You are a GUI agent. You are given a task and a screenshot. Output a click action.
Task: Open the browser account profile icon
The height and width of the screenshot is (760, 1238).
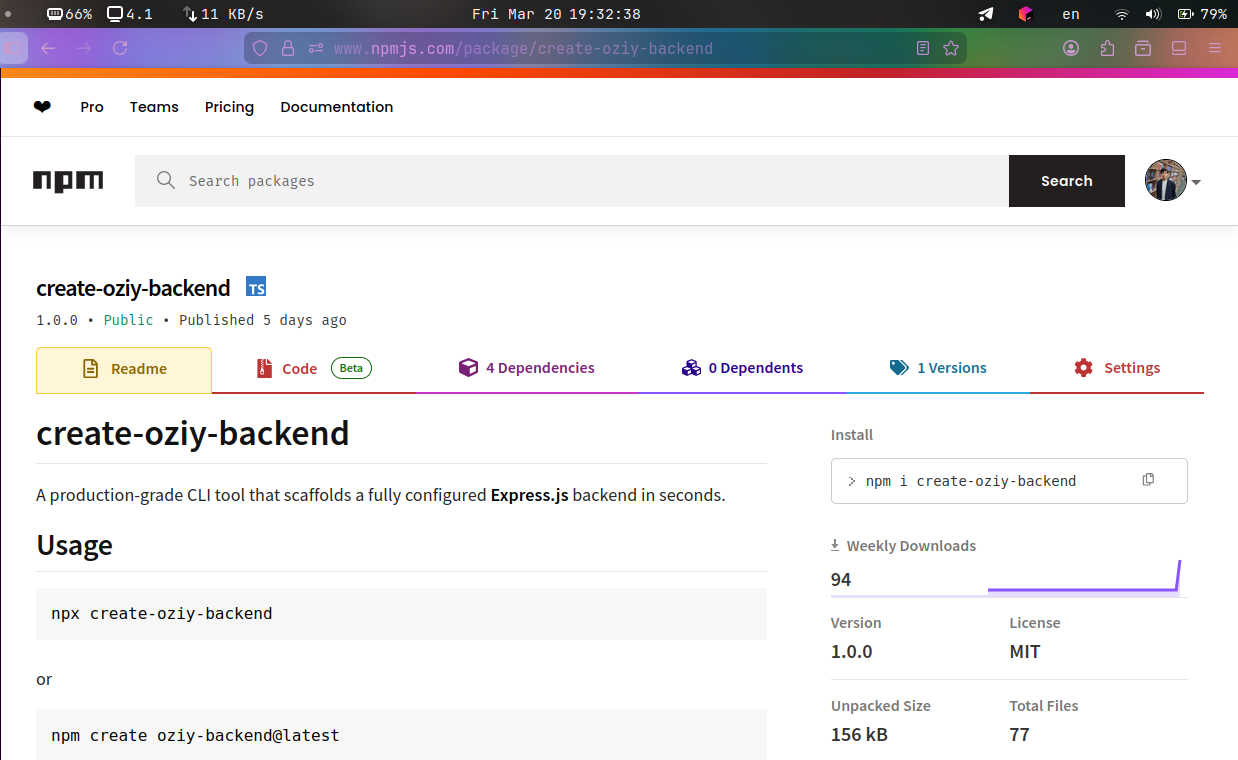pos(1071,48)
